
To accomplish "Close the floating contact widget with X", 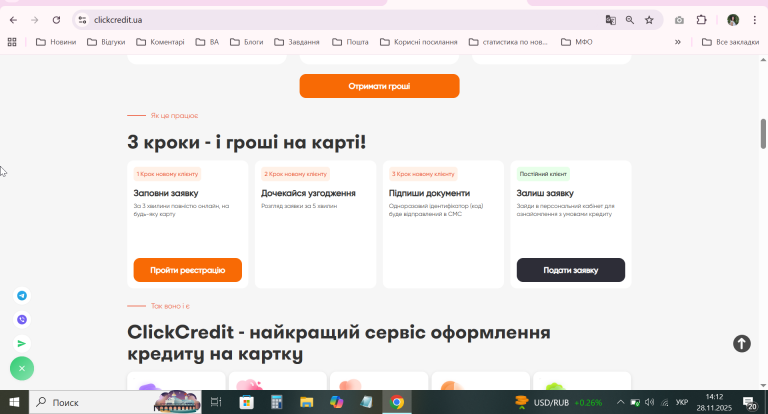I will click(22, 368).
